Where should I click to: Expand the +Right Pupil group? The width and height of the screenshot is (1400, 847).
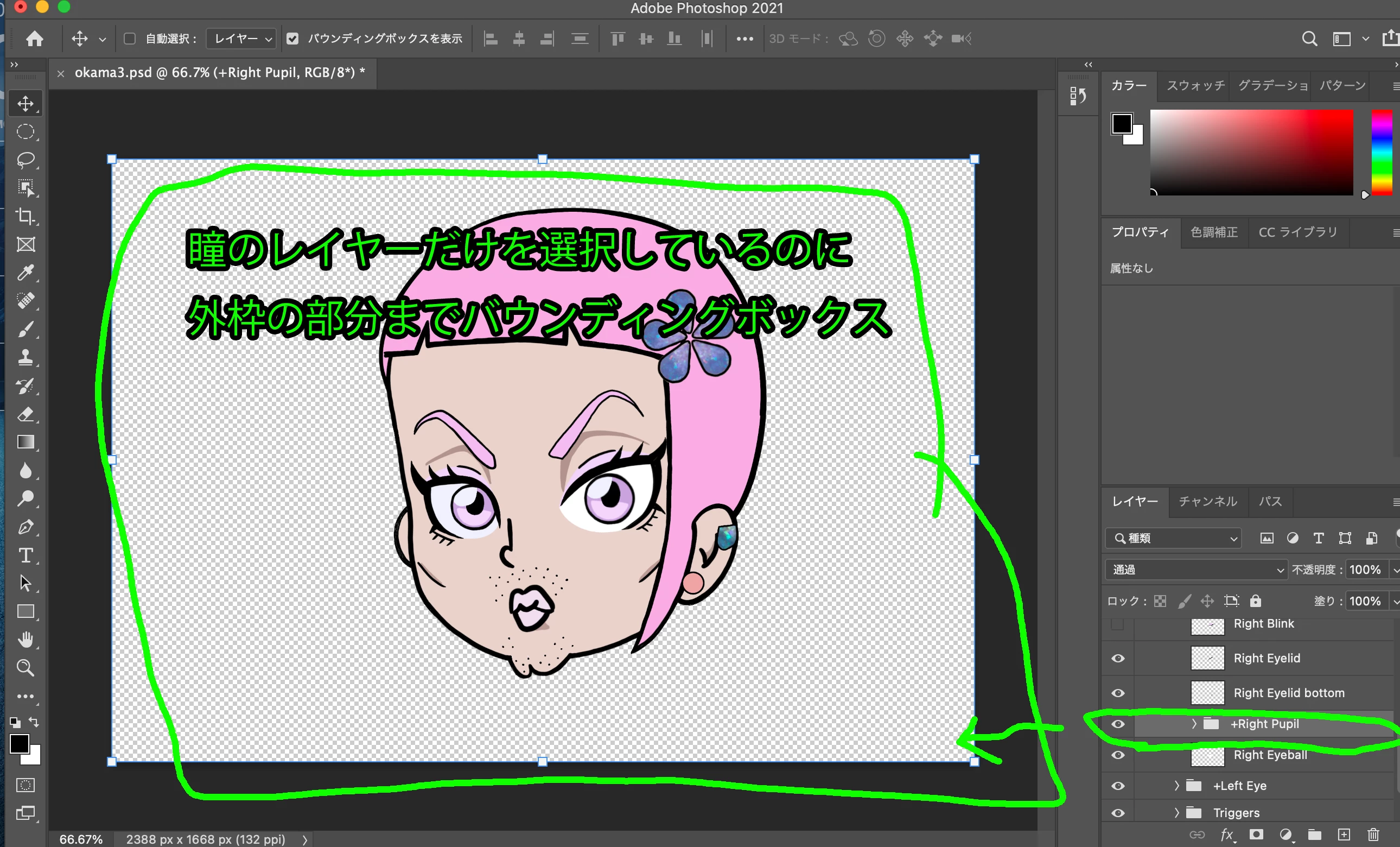[1194, 724]
